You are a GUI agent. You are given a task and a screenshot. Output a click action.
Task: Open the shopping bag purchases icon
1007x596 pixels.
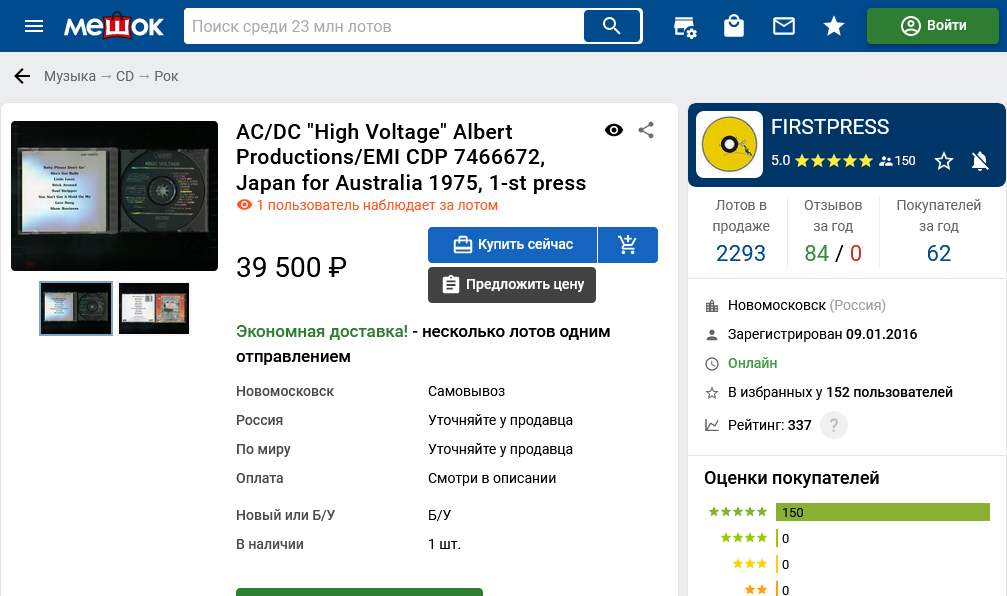coord(734,26)
